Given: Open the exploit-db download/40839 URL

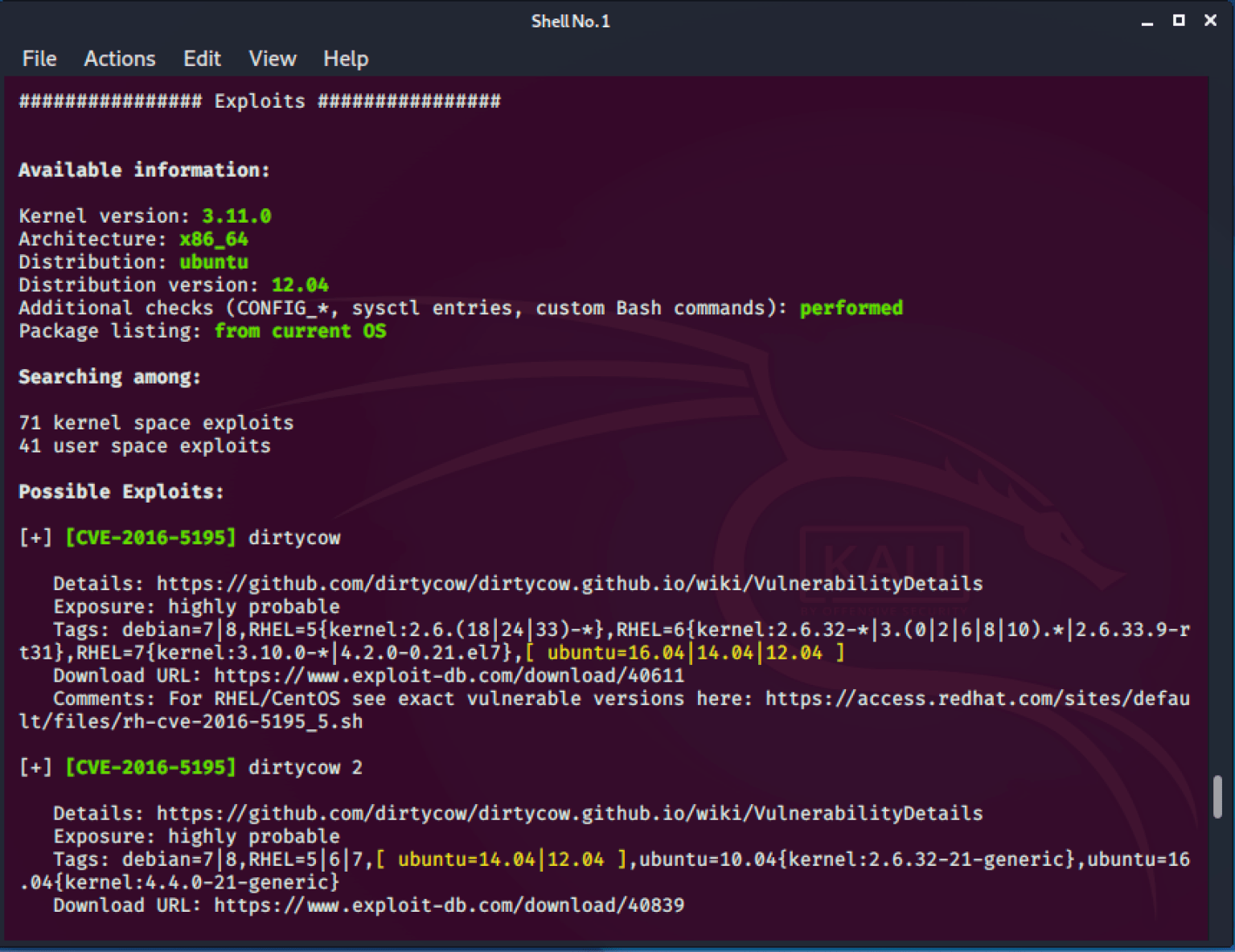Looking at the screenshot, I should 449,906.
